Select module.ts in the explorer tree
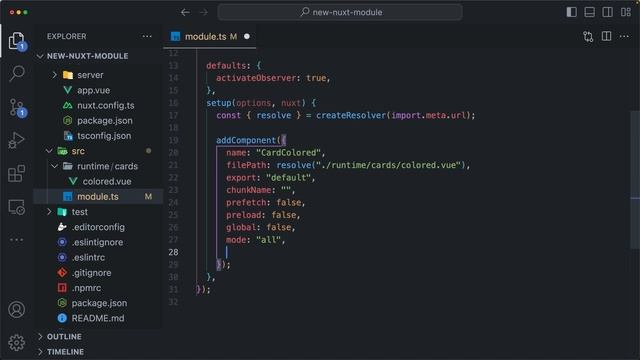Viewport: 640px width, 360px height. 98,197
